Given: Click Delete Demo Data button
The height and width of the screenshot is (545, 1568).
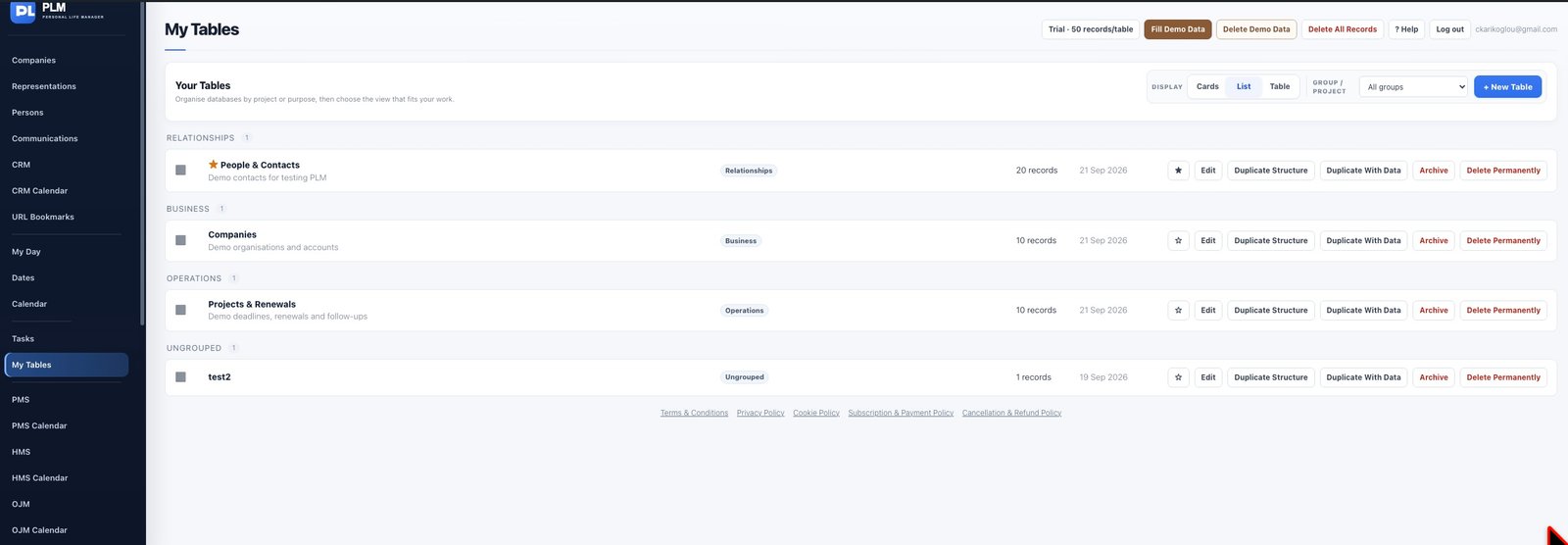Looking at the screenshot, I should (1256, 29).
